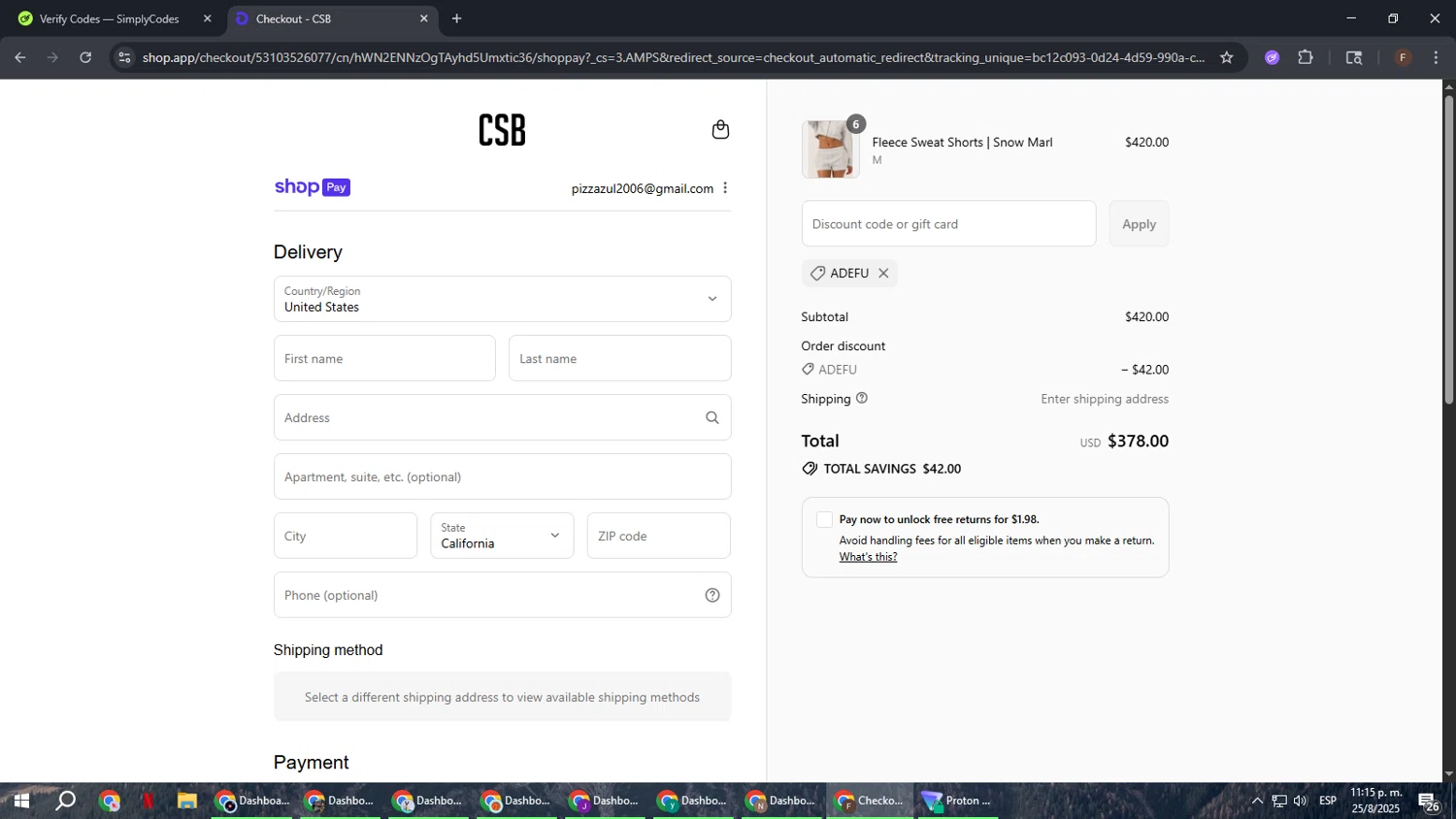The height and width of the screenshot is (819, 1456).
Task: Open the What's this? link
Action: (x=868, y=557)
